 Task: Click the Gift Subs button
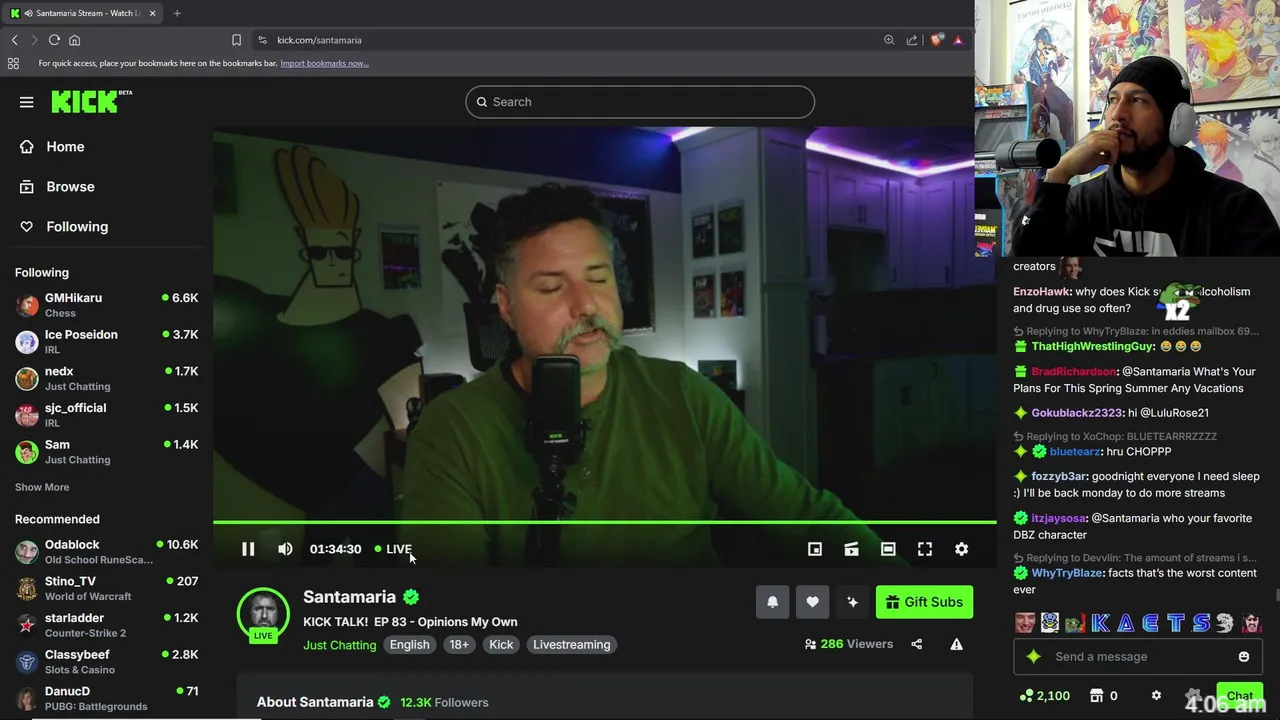click(924, 602)
